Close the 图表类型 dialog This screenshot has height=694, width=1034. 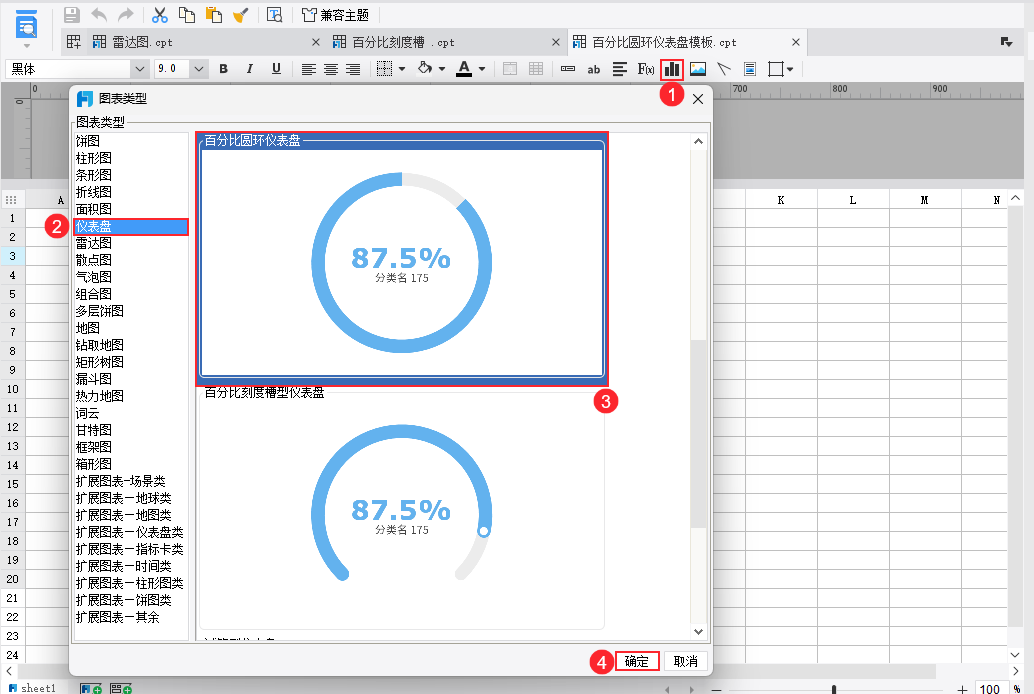[x=698, y=99]
